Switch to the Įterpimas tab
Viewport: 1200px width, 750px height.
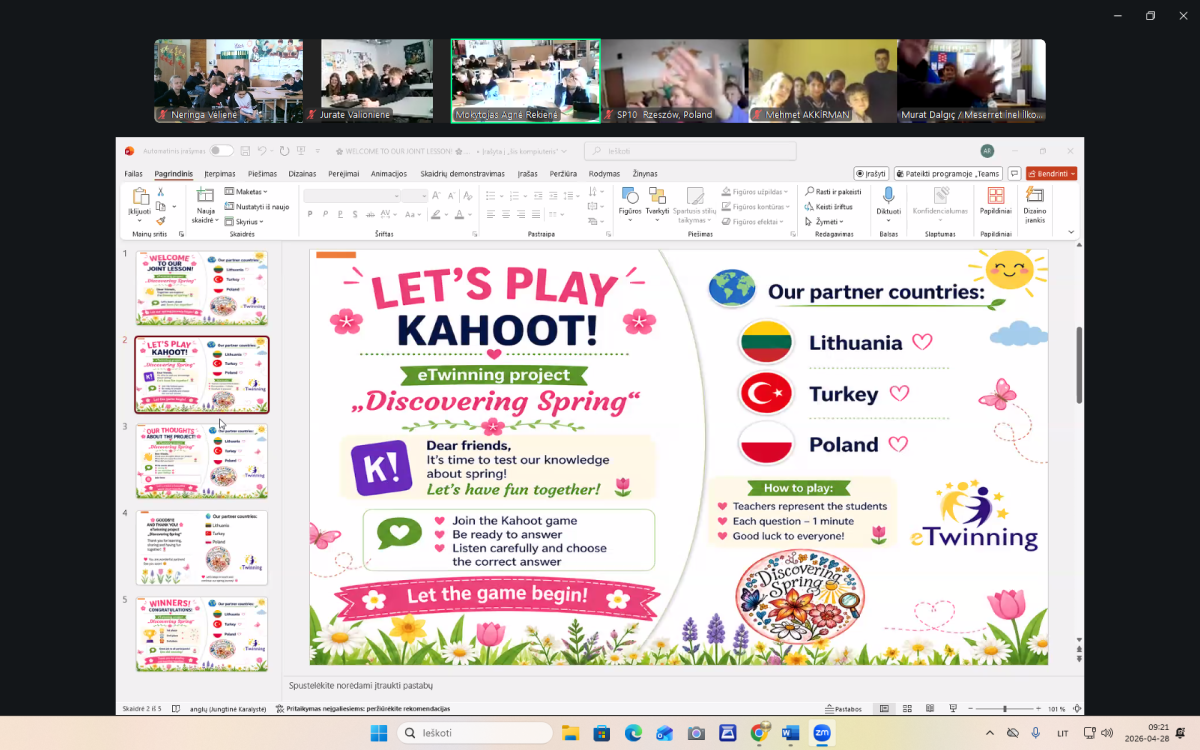tap(220, 174)
